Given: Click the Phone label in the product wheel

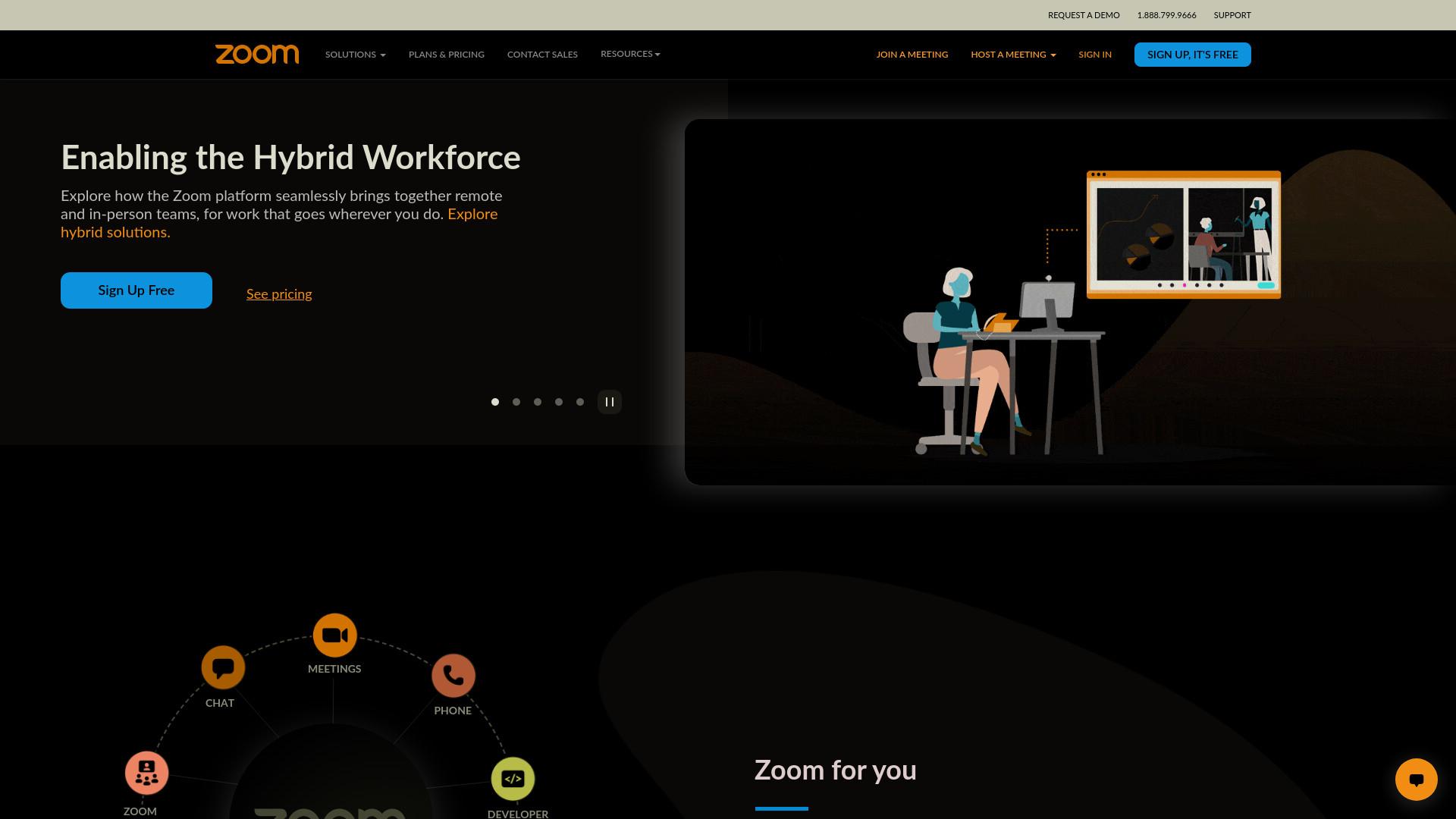Looking at the screenshot, I should click(x=453, y=711).
